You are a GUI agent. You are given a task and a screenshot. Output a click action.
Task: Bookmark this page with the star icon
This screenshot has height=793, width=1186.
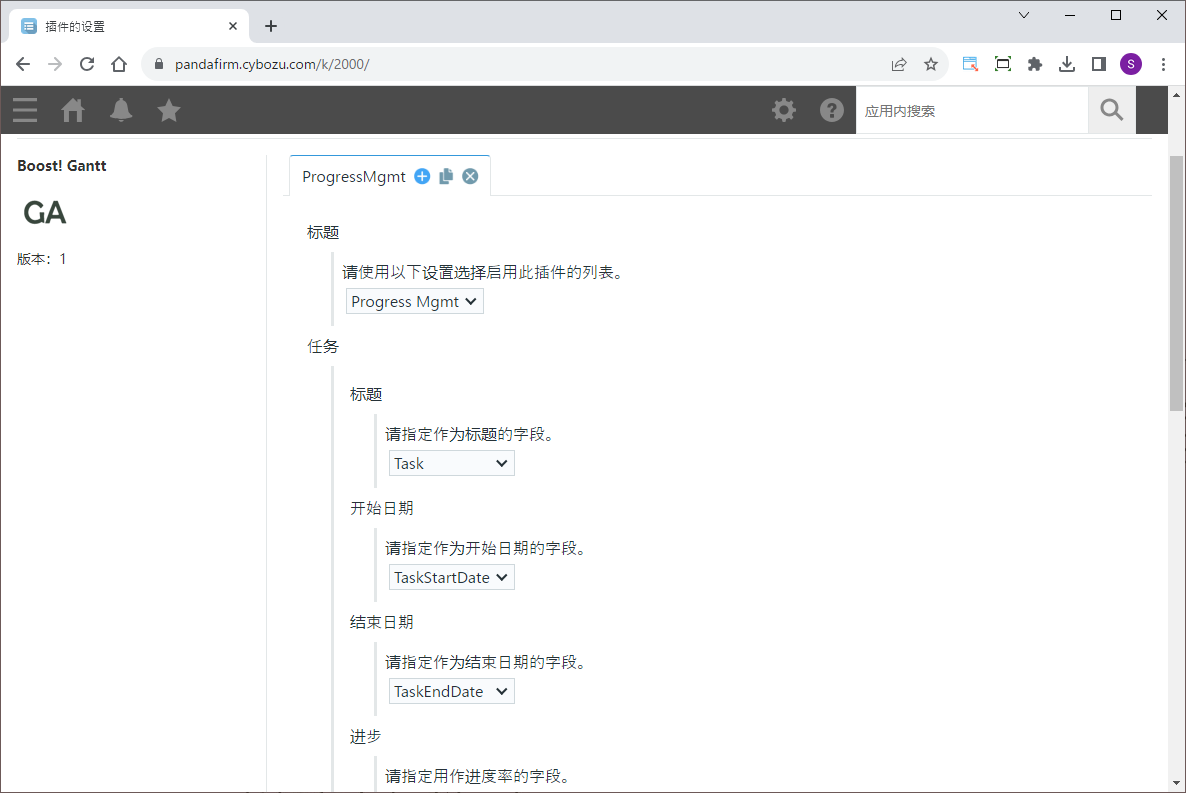pos(931,64)
